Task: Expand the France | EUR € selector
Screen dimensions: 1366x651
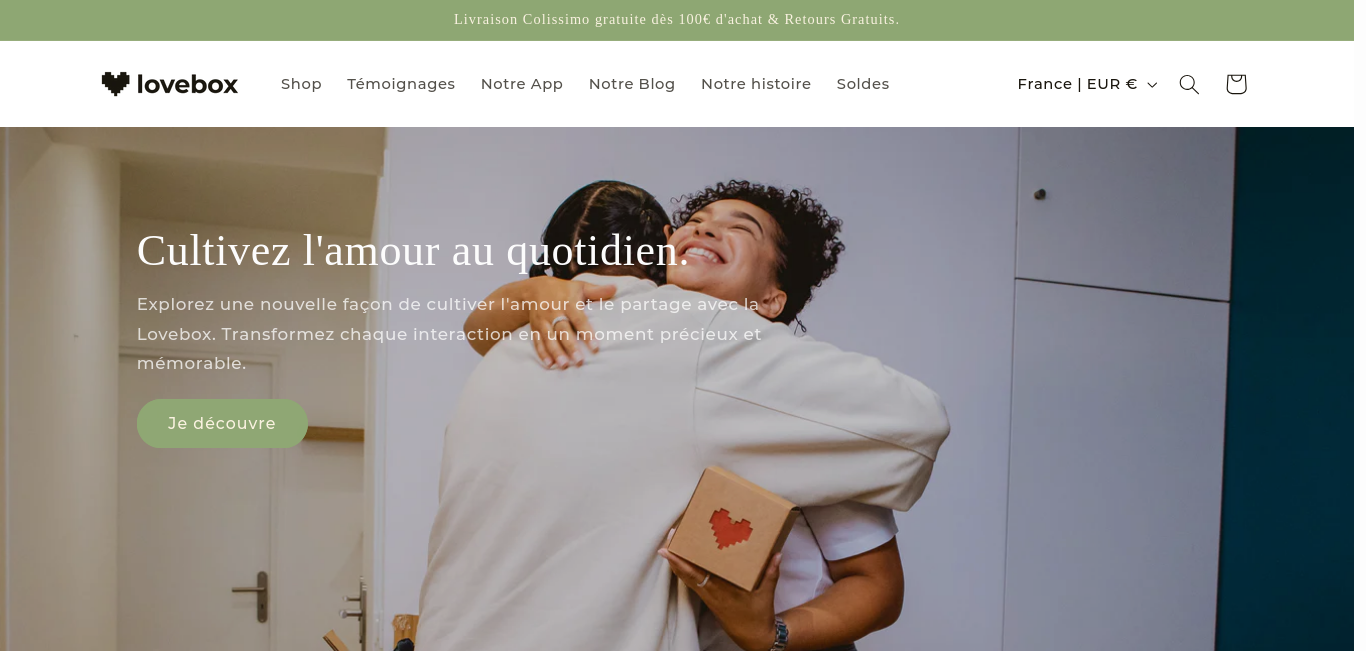Action: point(1087,84)
